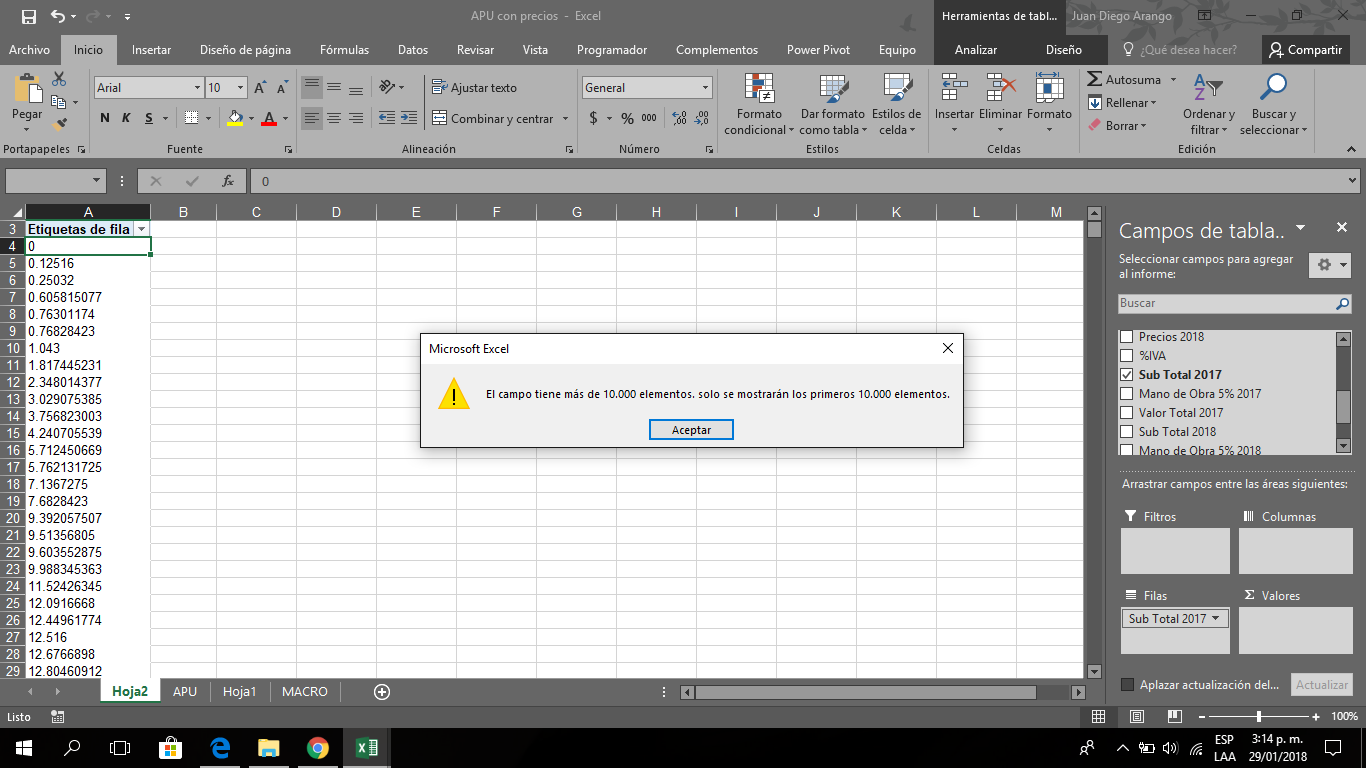Switch to the MACRO sheet tab
This screenshot has width=1366, height=768.
click(305, 691)
